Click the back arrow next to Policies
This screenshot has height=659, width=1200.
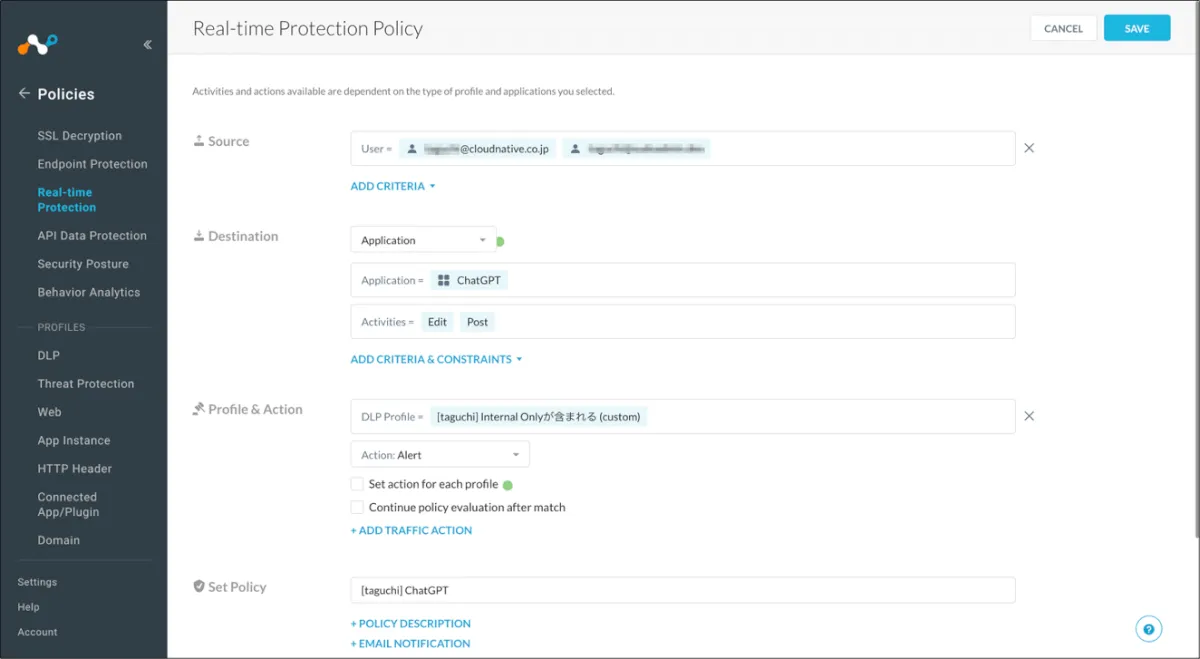pyautogui.click(x=24, y=94)
